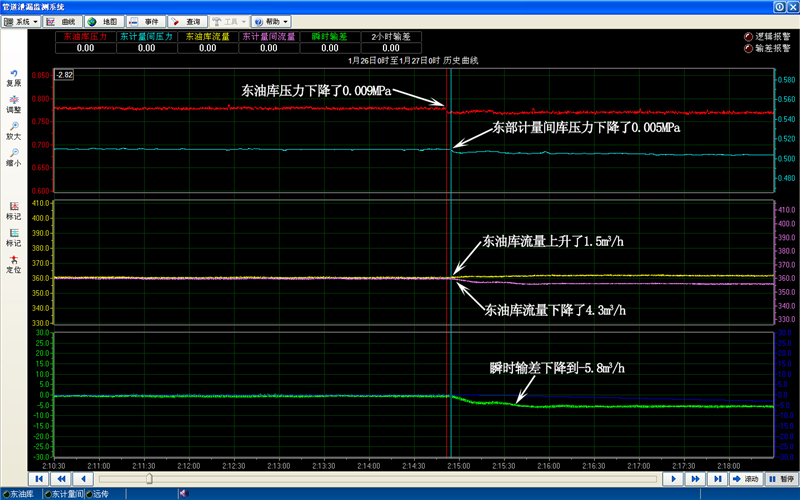The width and height of the screenshot is (800, 500).
Task: Open the 曲线 curve view from toolbar
Action: pyautogui.click(x=62, y=20)
